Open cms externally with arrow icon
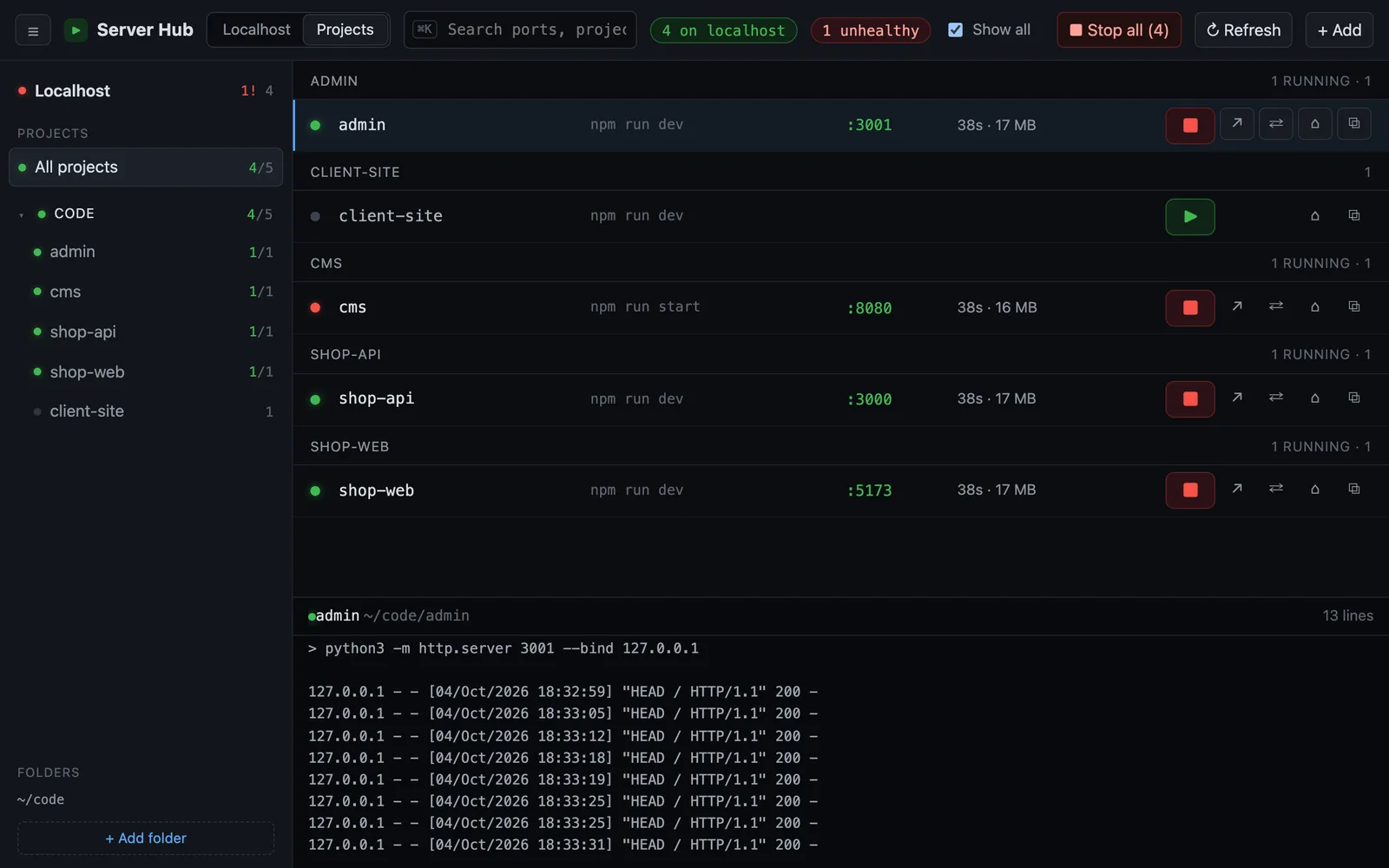The image size is (1389, 868). coord(1236,306)
